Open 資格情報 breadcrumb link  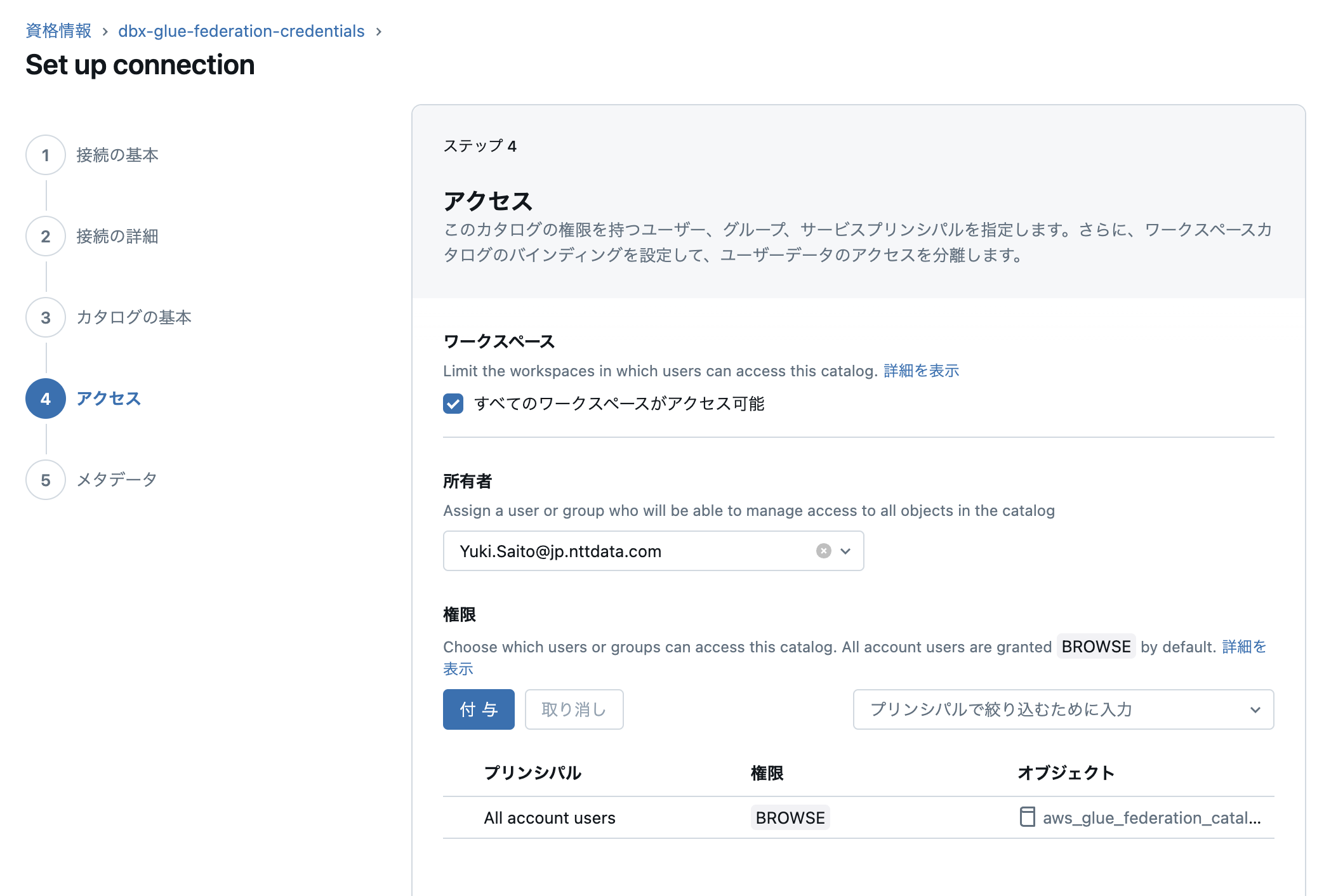click(58, 31)
